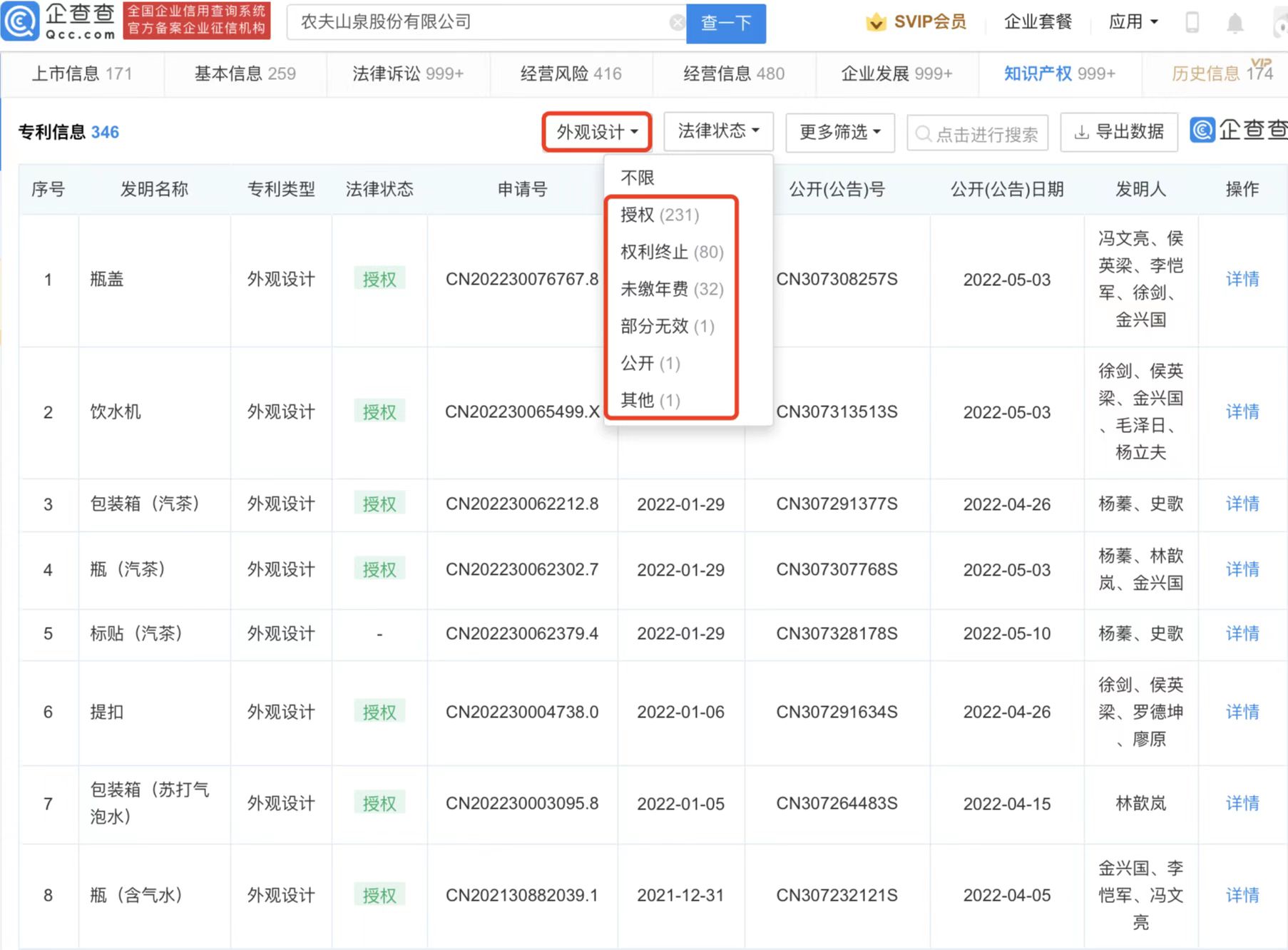Switch to the 经营信息 tab
1288x950 pixels.
click(734, 73)
